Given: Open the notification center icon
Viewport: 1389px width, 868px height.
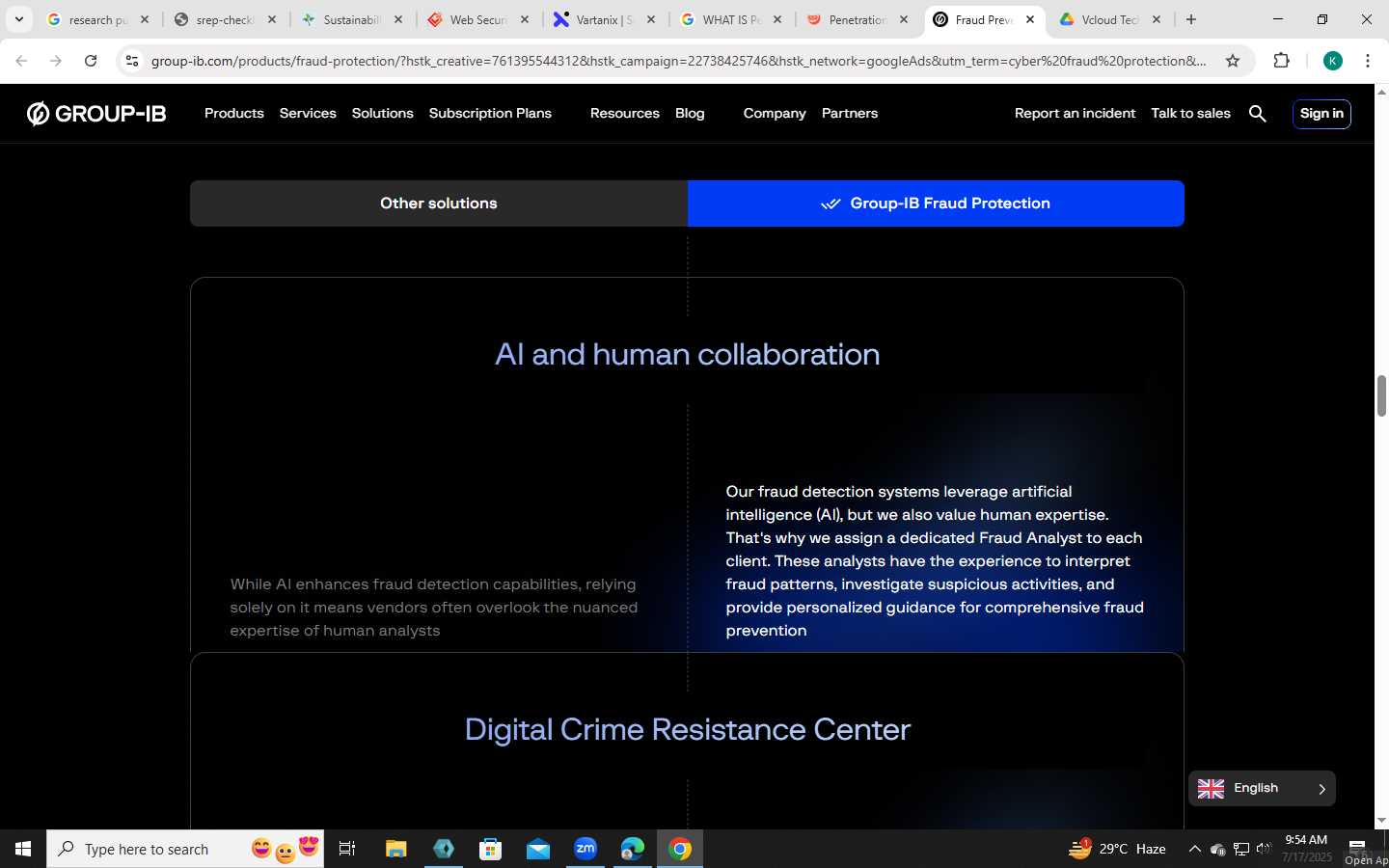Looking at the screenshot, I should coord(1357,848).
